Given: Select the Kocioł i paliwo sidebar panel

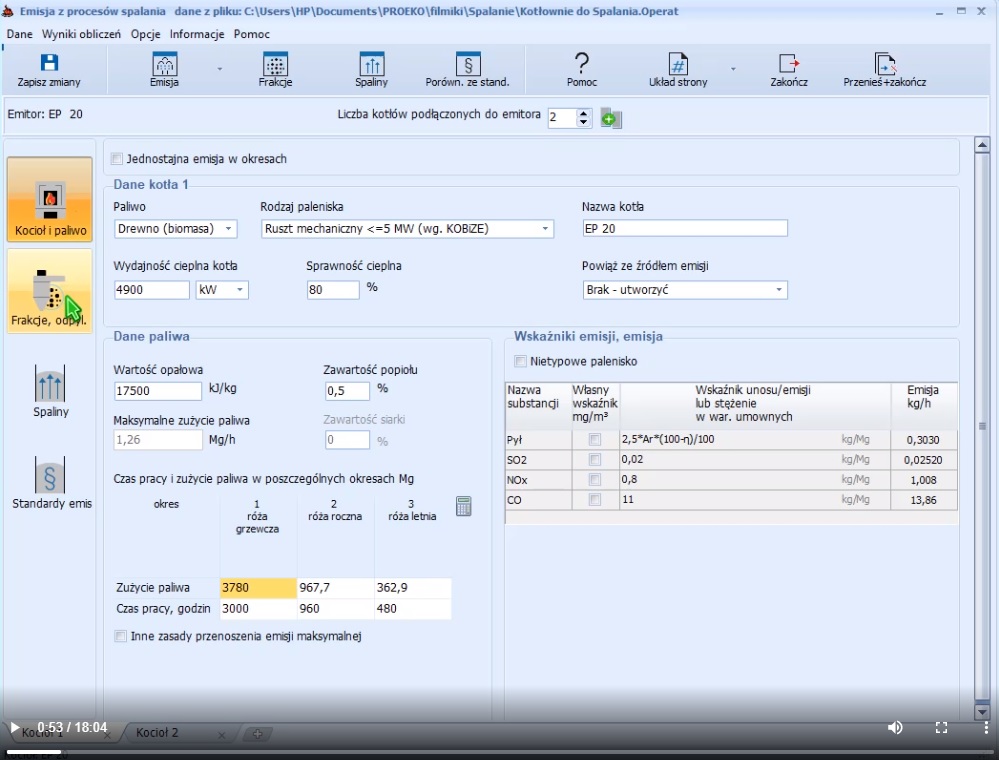Looking at the screenshot, I should tap(50, 199).
